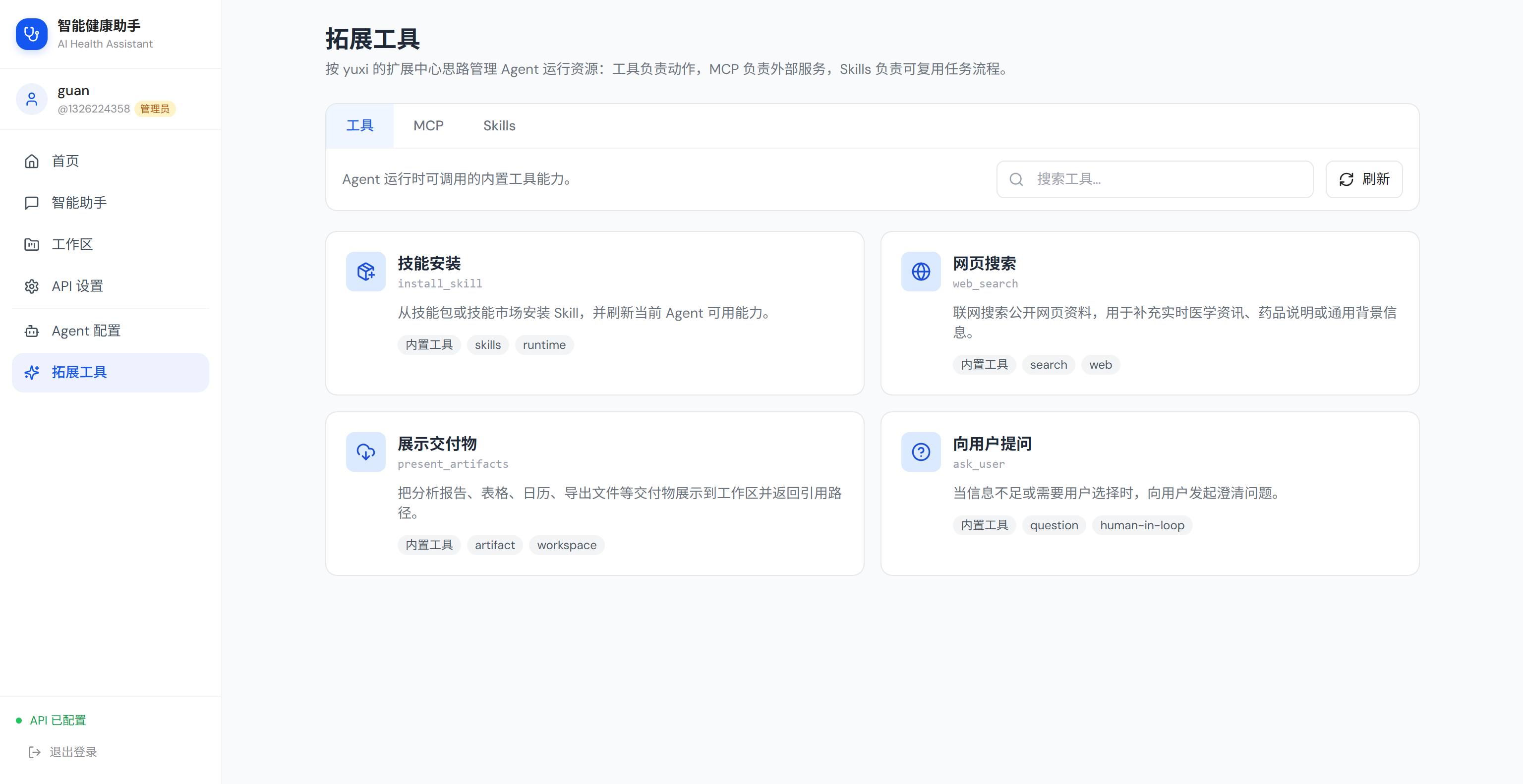Click the logout arrow icon
Image resolution: width=1523 pixels, height=784 pixels.
tap(35, 751)
